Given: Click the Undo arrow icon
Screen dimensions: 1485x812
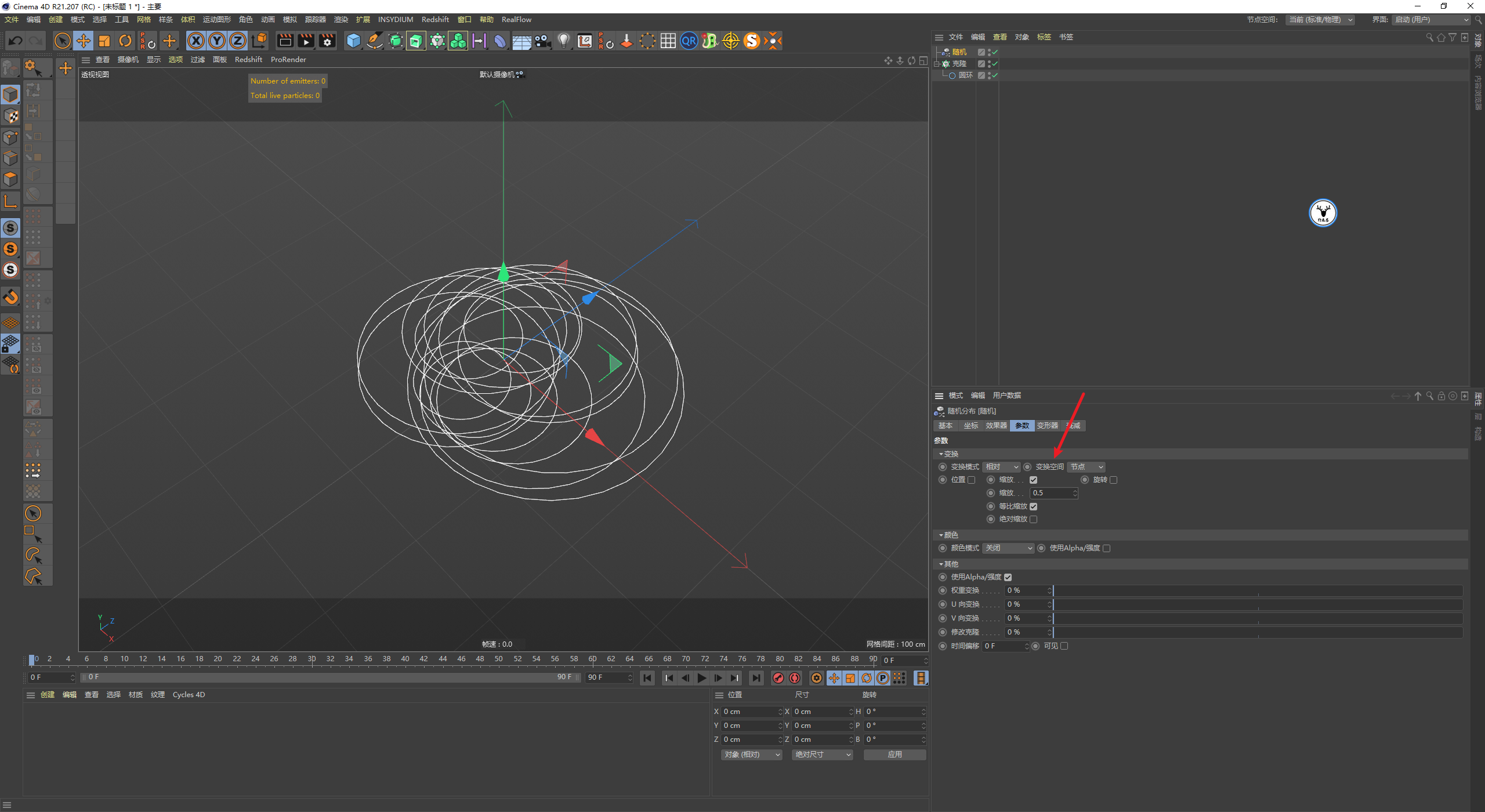Looking at the screenshot, I should point(16,41).
